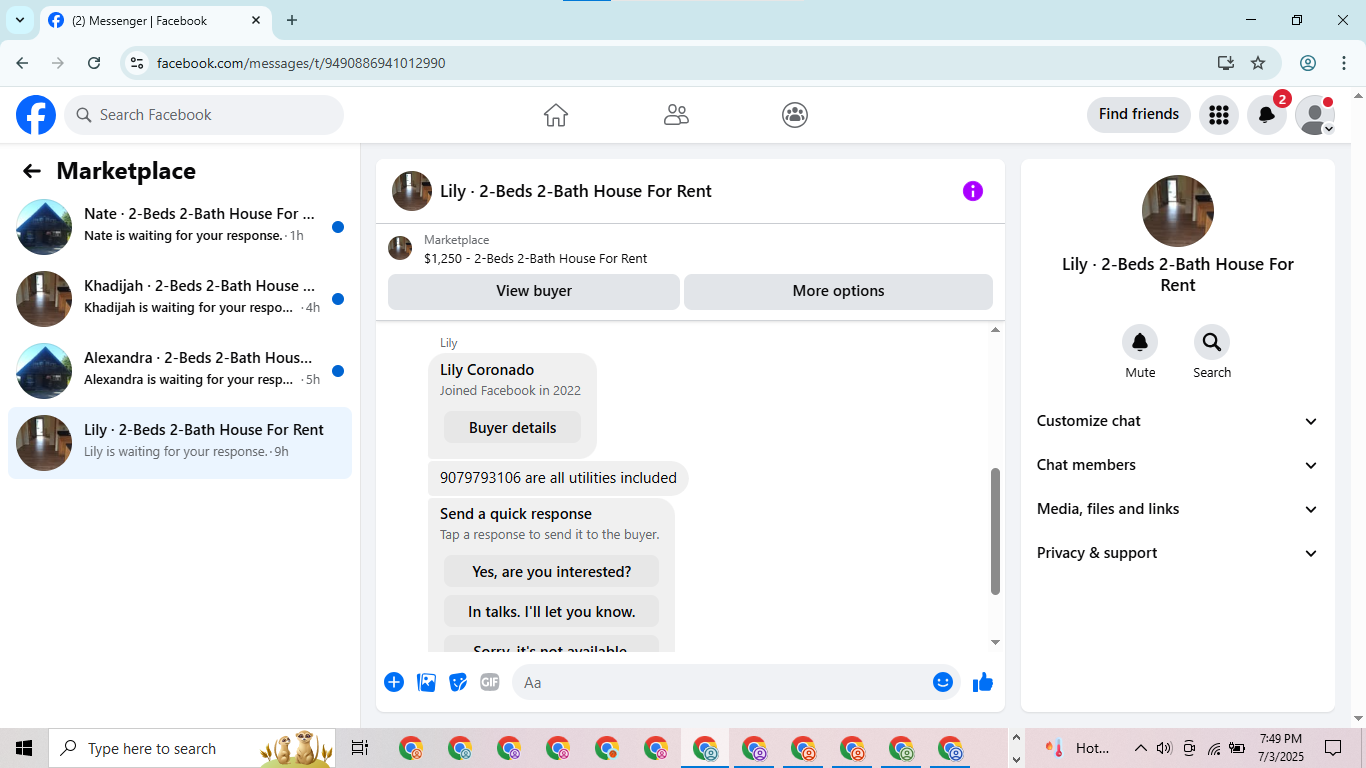
Task: Open the Windows notification center icon
Action: coord(1333,748)
